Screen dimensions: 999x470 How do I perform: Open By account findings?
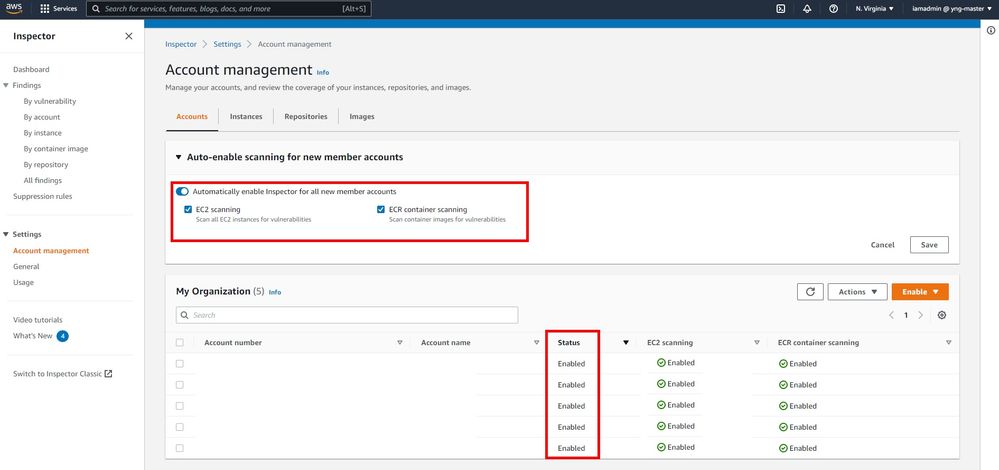pos(42,117)
